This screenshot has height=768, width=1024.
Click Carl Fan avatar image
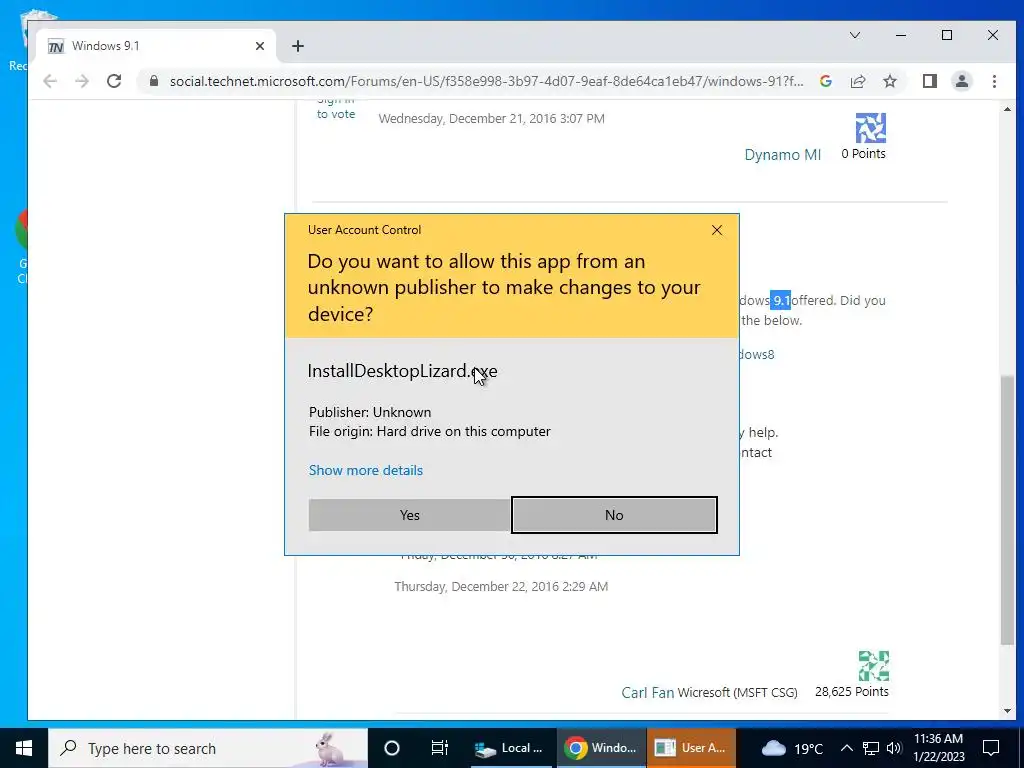pos(873,666)
